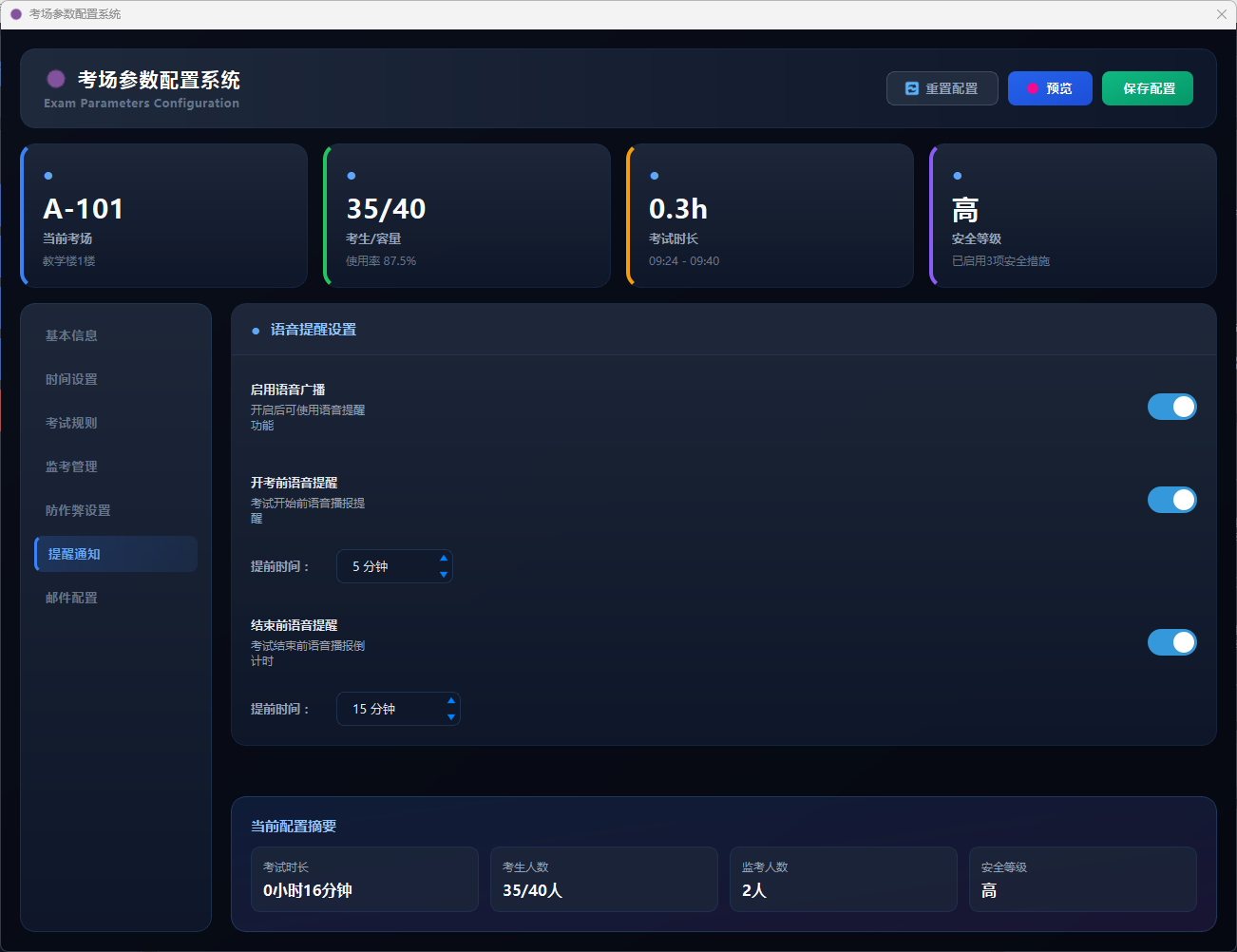Click the blue dot on A-101 card
This screenshot has height=952, width=1237.
(48, 176)
